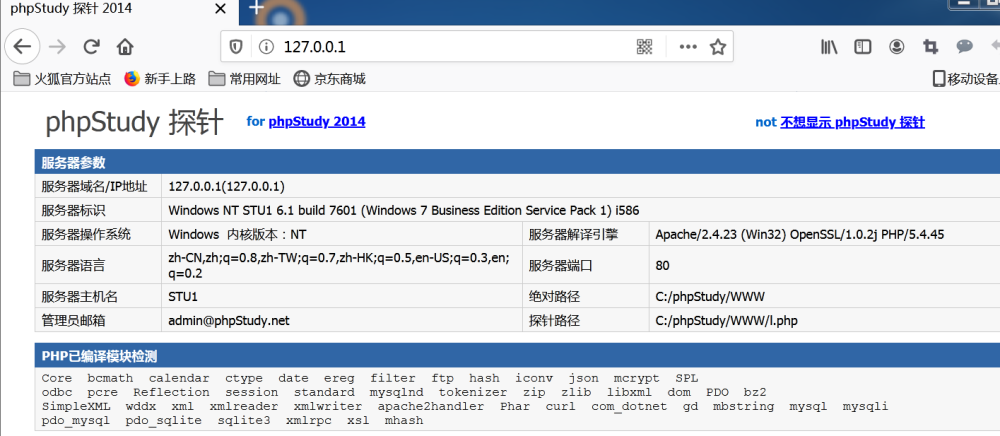Image resolution: width=1000 pixels, height=436 pixels.
Task: Go to browser home page icon
Action: click(125, 47)
